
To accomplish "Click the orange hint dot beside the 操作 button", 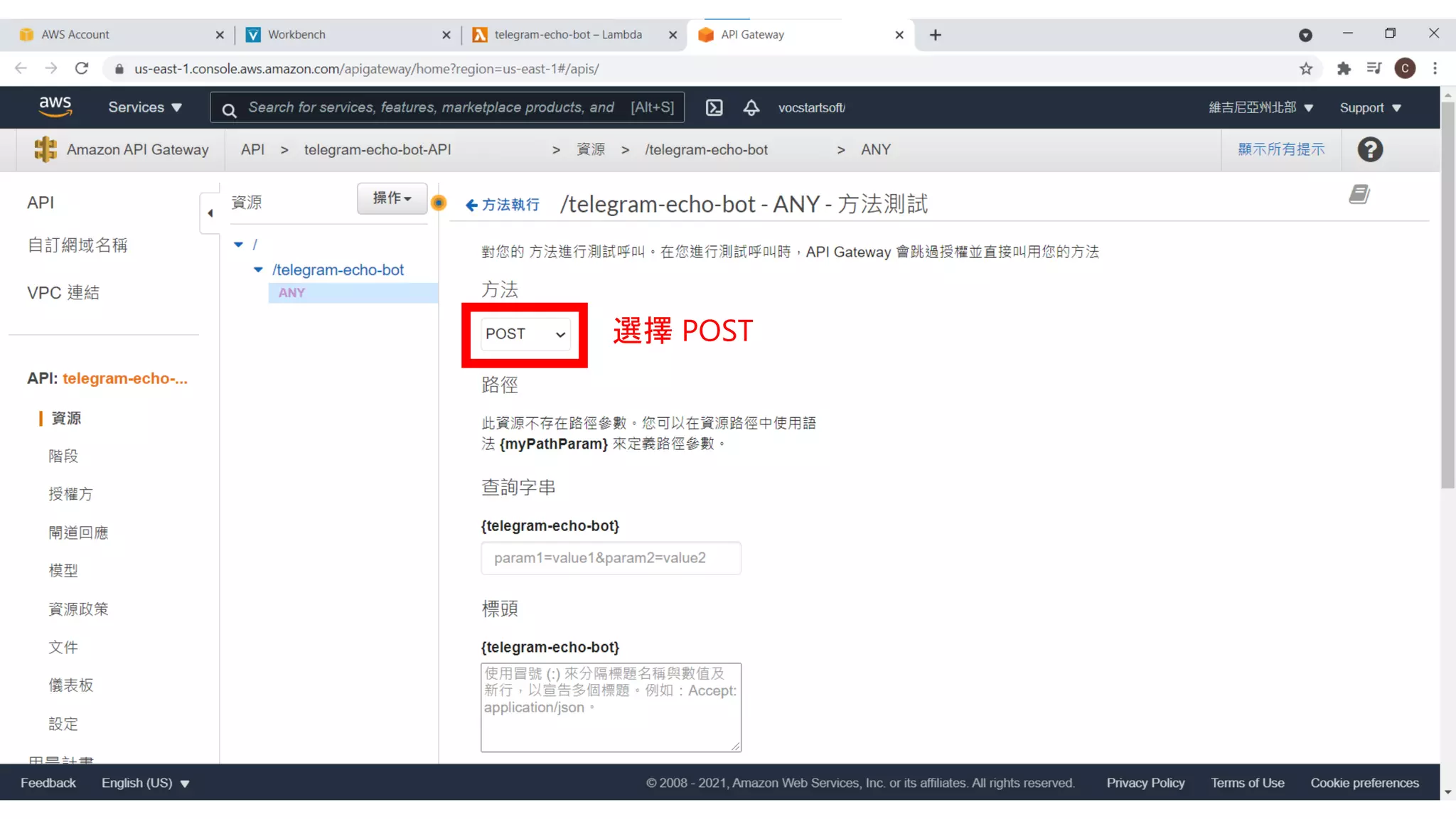I will coord(439,203).
